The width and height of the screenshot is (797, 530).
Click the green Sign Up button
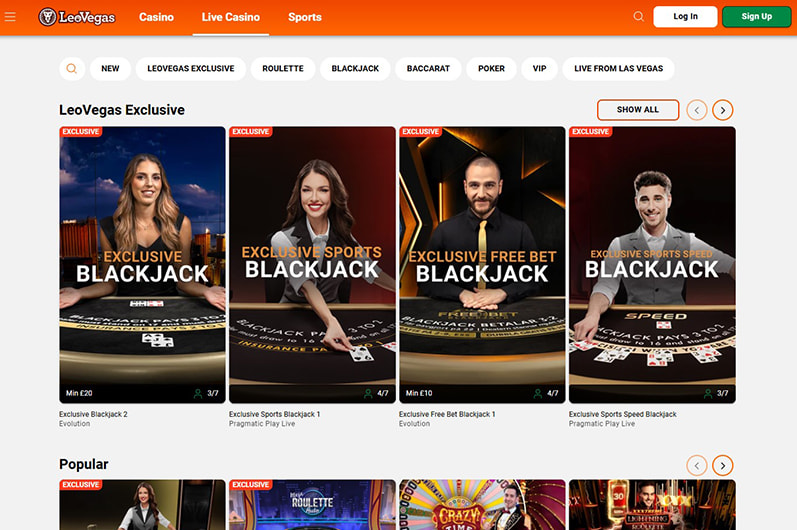tap(756, 16)
